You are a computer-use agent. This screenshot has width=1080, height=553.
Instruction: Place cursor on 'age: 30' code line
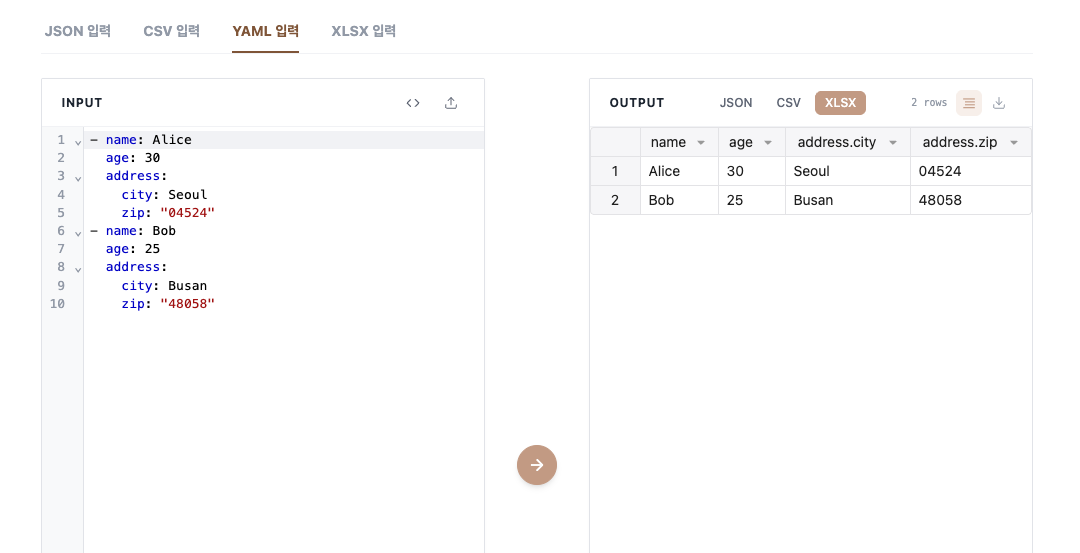pyautogui.click(x=284, y=158)
